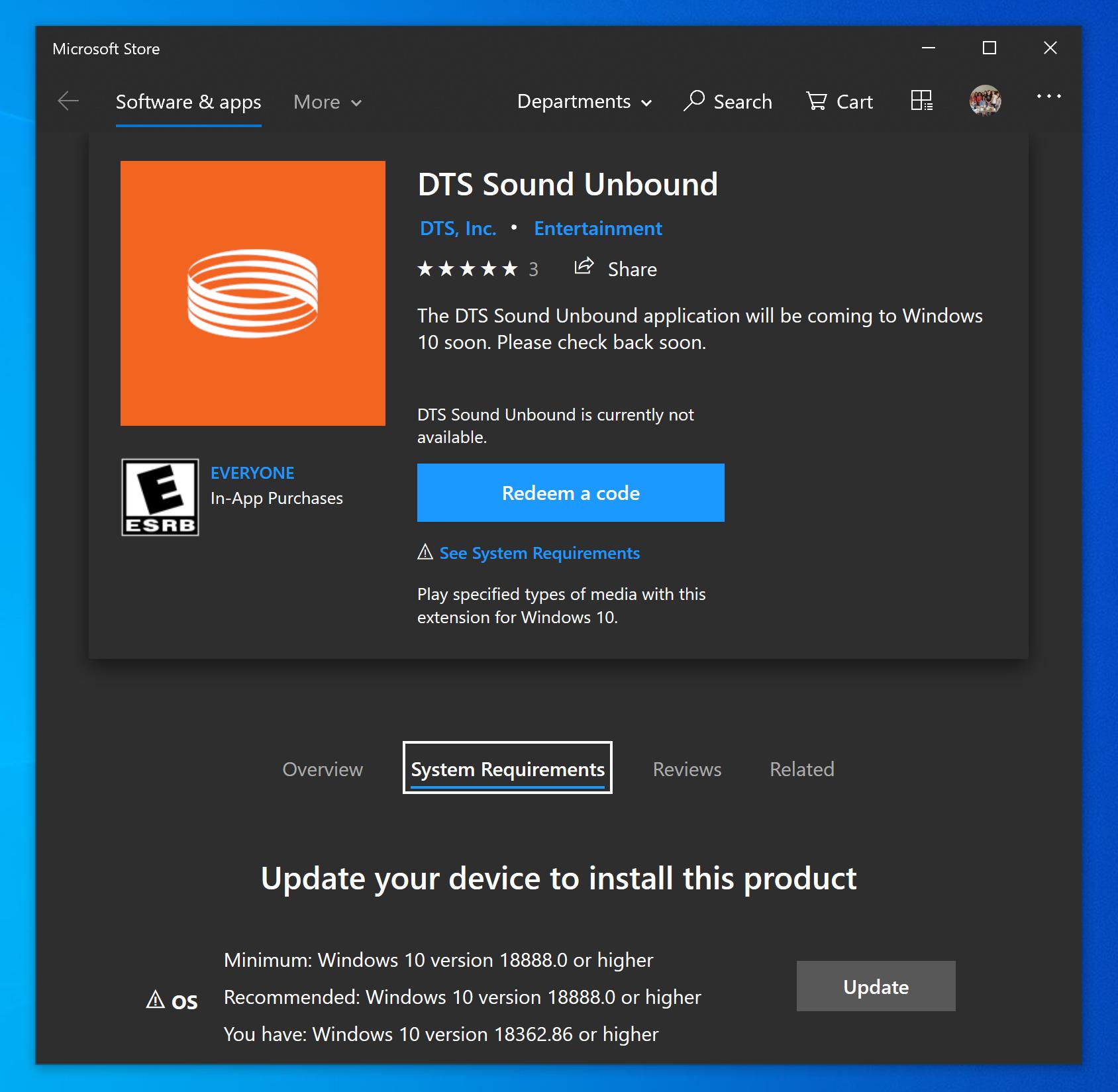
Task: Open the EVERYONE rating link
Action: 252,473
